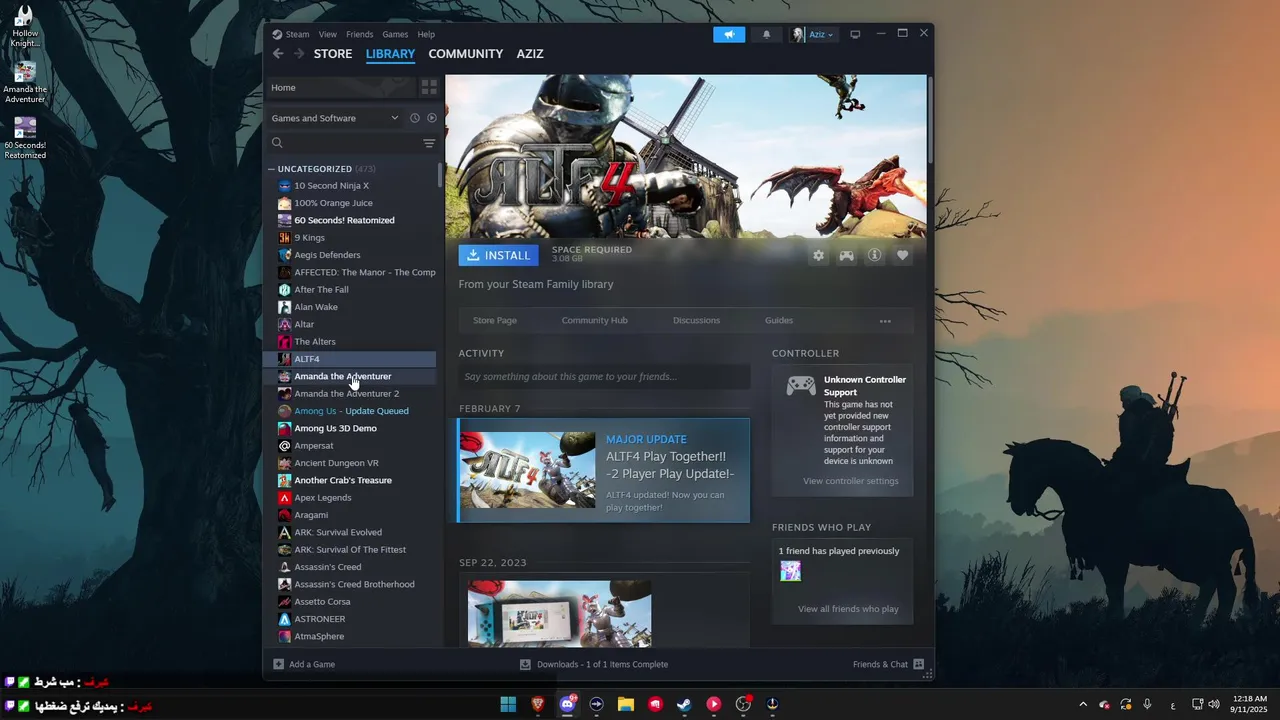Open 60 Seconds! Reatomized desktop shortcut
Image resolution: width=1280 pixels, height=720 pixels.
tap(25, 139)
